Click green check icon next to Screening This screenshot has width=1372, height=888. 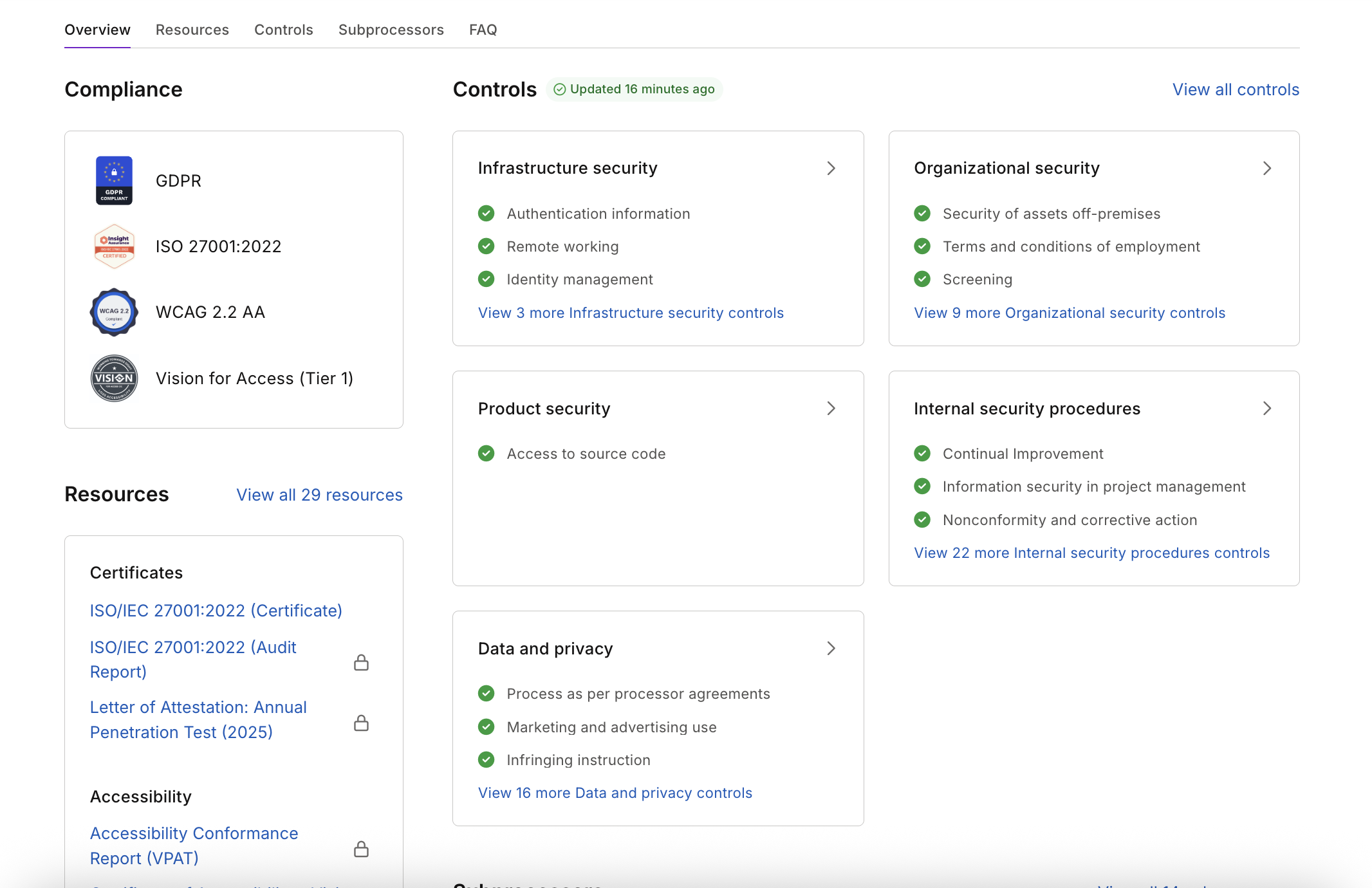pyautogui.click(x=922, y=279)
